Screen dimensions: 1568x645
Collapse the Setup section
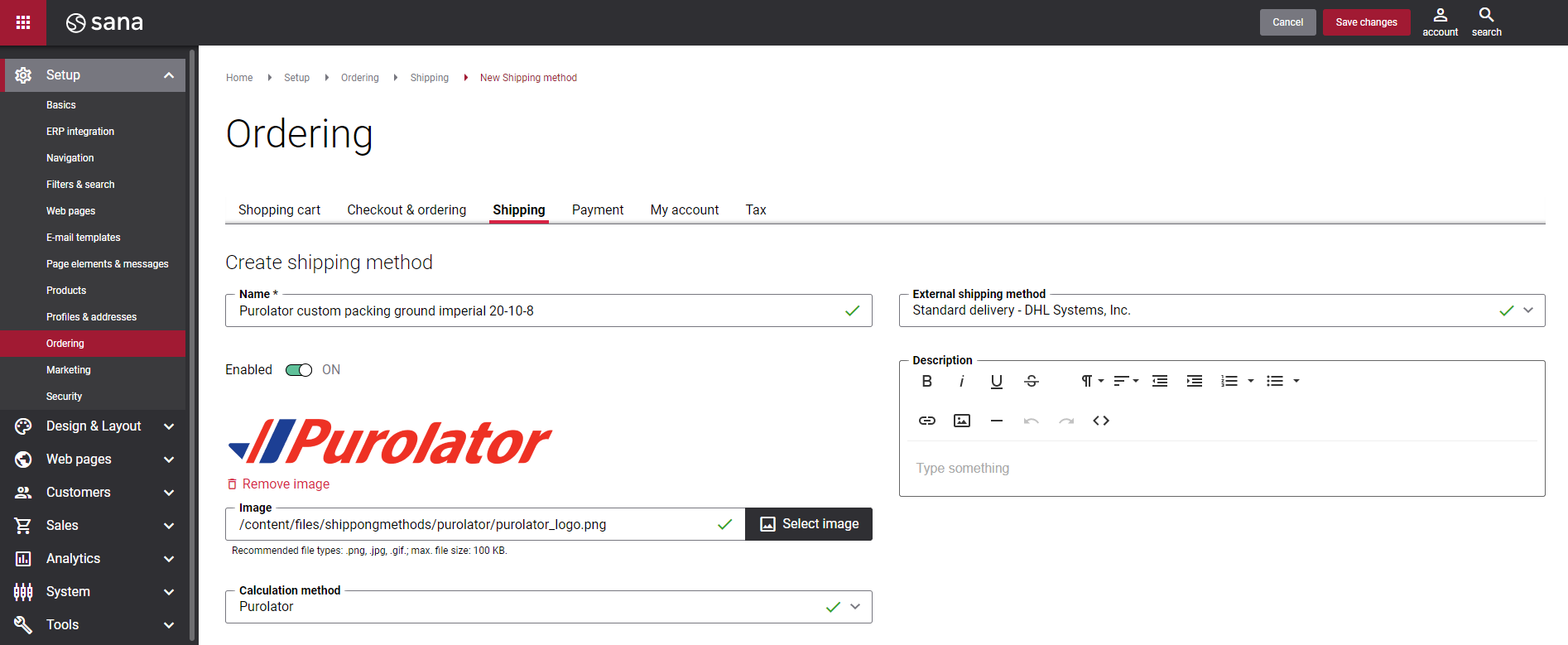tap(169, 75)
